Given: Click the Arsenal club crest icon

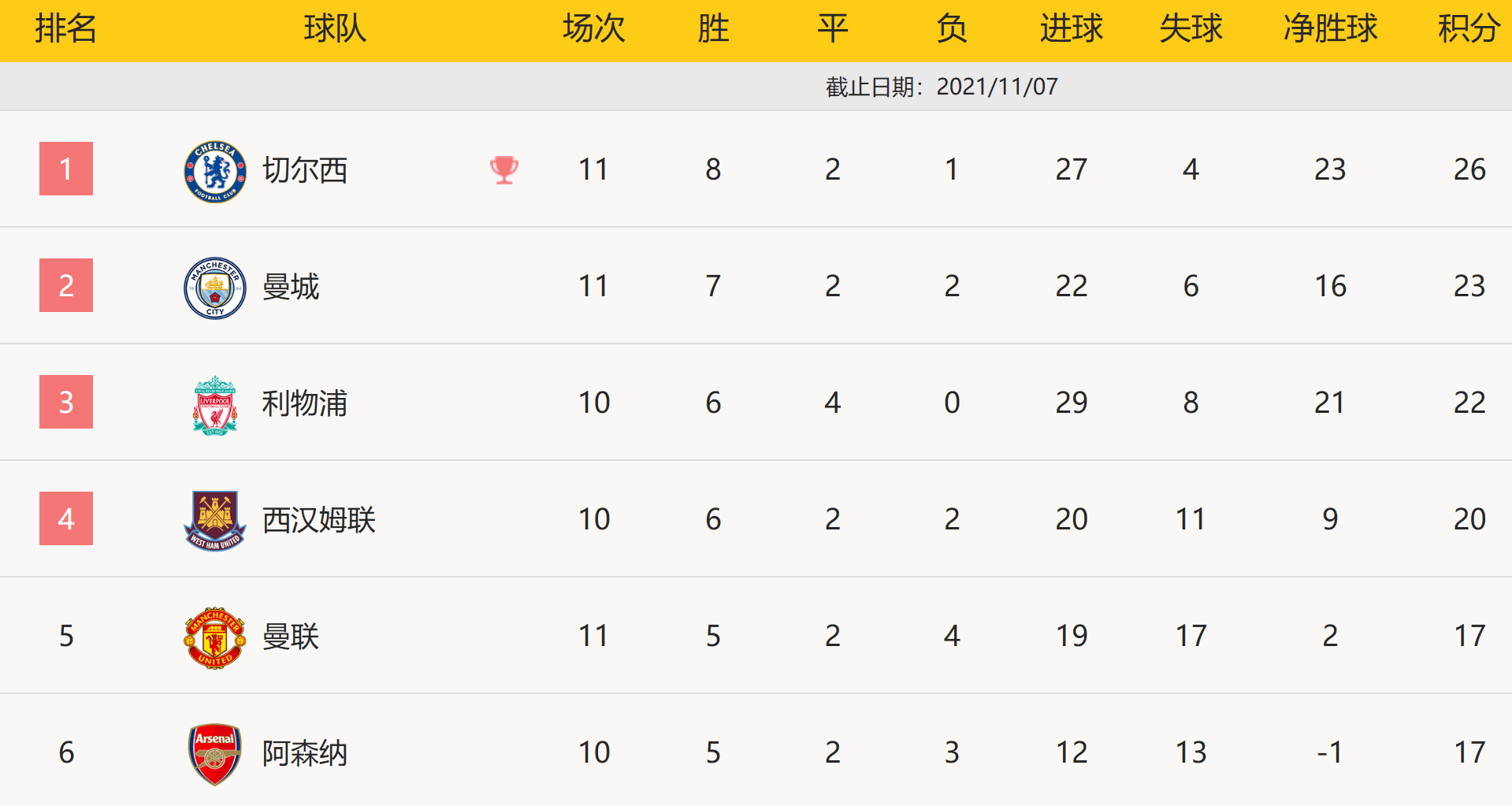Looking at the screenshot, I should tap(214, 754).
